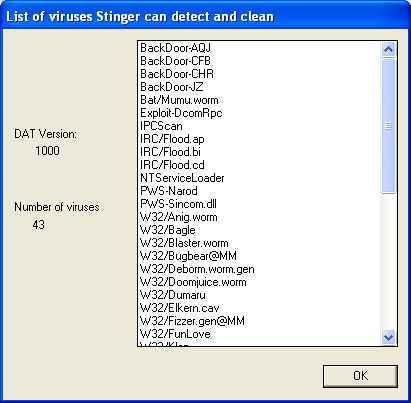The image size is (411, 403).
Task: Click the scroll down arrow in virus list
Action: pyautogui.click(x=388, y=337)
